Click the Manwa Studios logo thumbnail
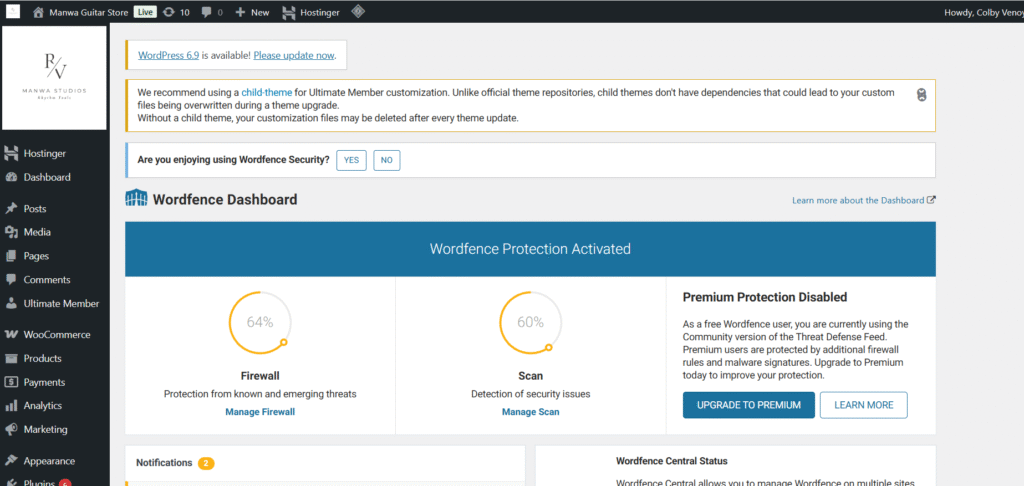 click(x=54, y=78)
